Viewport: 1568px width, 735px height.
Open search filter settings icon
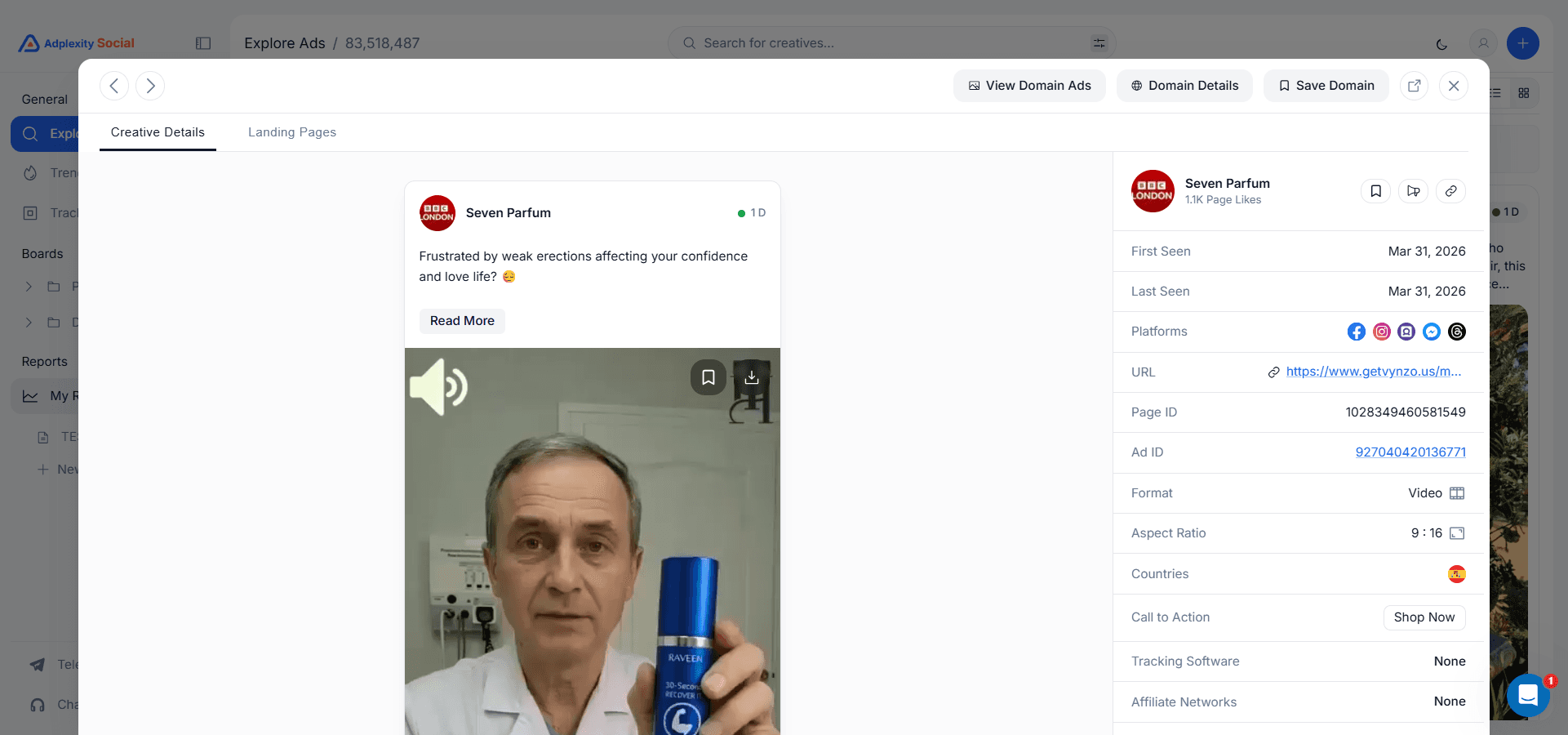pyautogui.click(x=1099, y=43)
